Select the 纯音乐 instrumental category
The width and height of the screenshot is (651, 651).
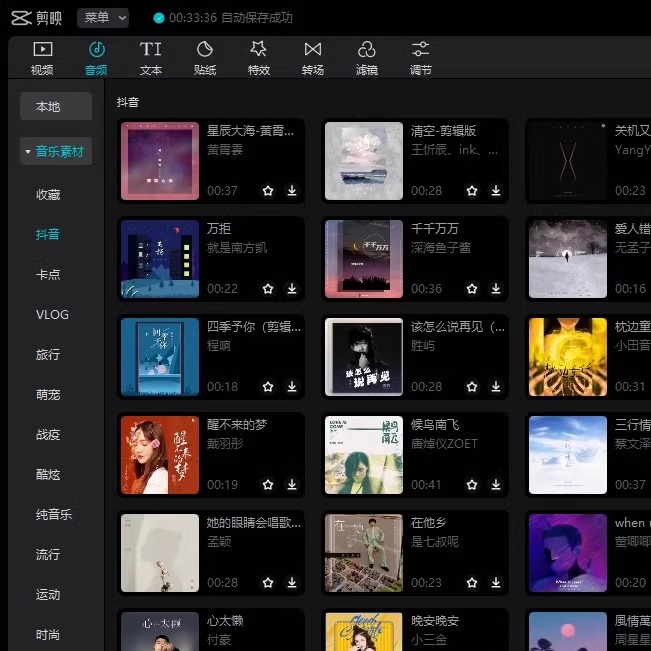click(x=54, y=514)
